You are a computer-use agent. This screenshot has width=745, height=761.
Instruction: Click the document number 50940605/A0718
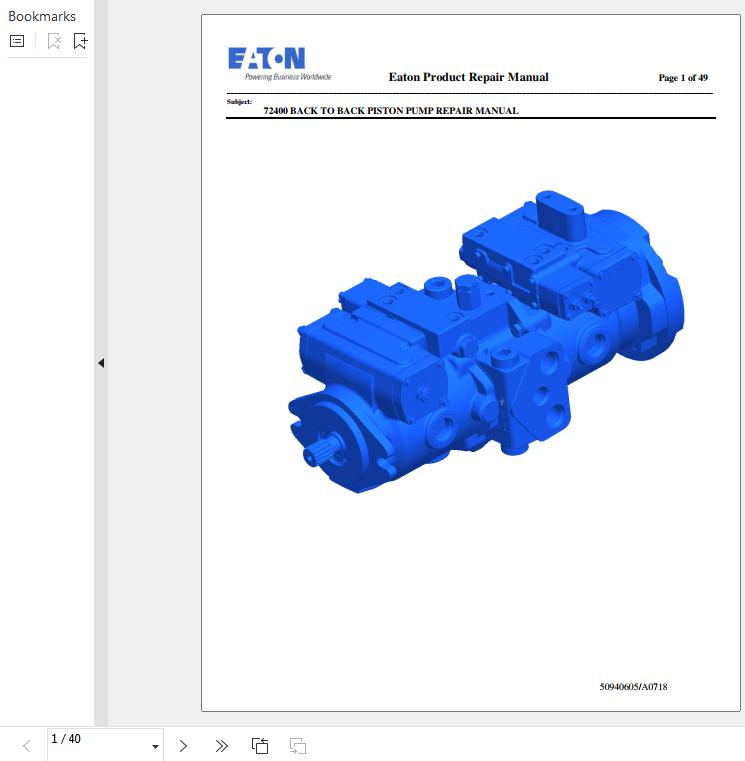[633, 687]
